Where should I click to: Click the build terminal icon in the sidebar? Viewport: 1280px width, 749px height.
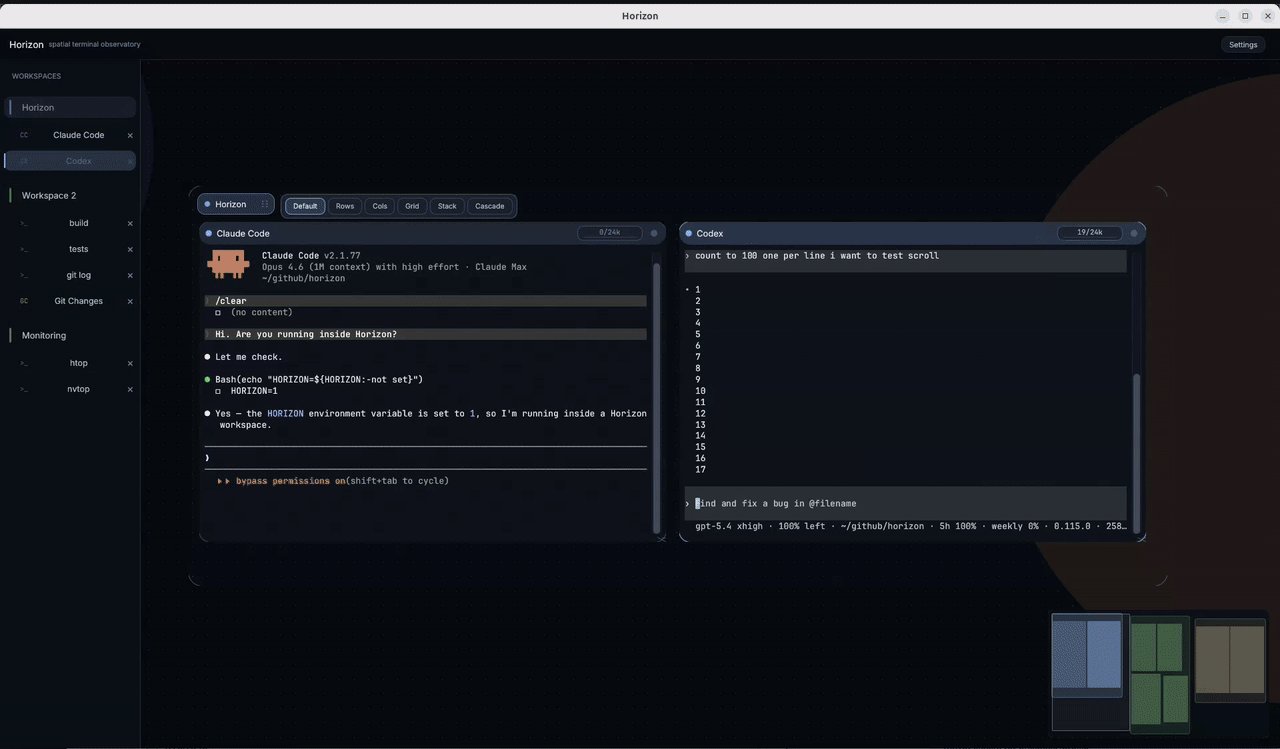pyautogui.click(x=23, y=222)
